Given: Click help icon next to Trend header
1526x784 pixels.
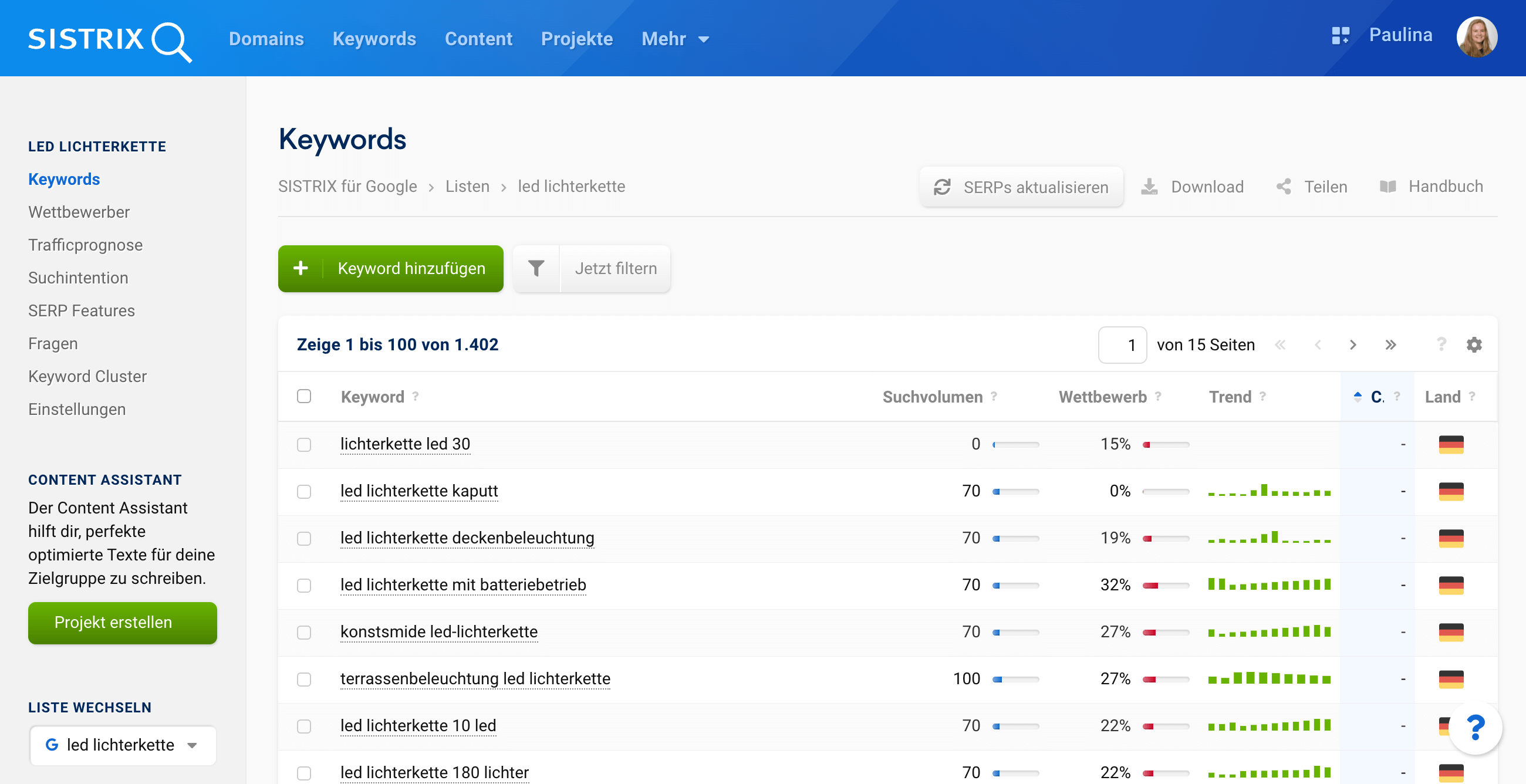Looking at the screenshot, I should 1262,396.
